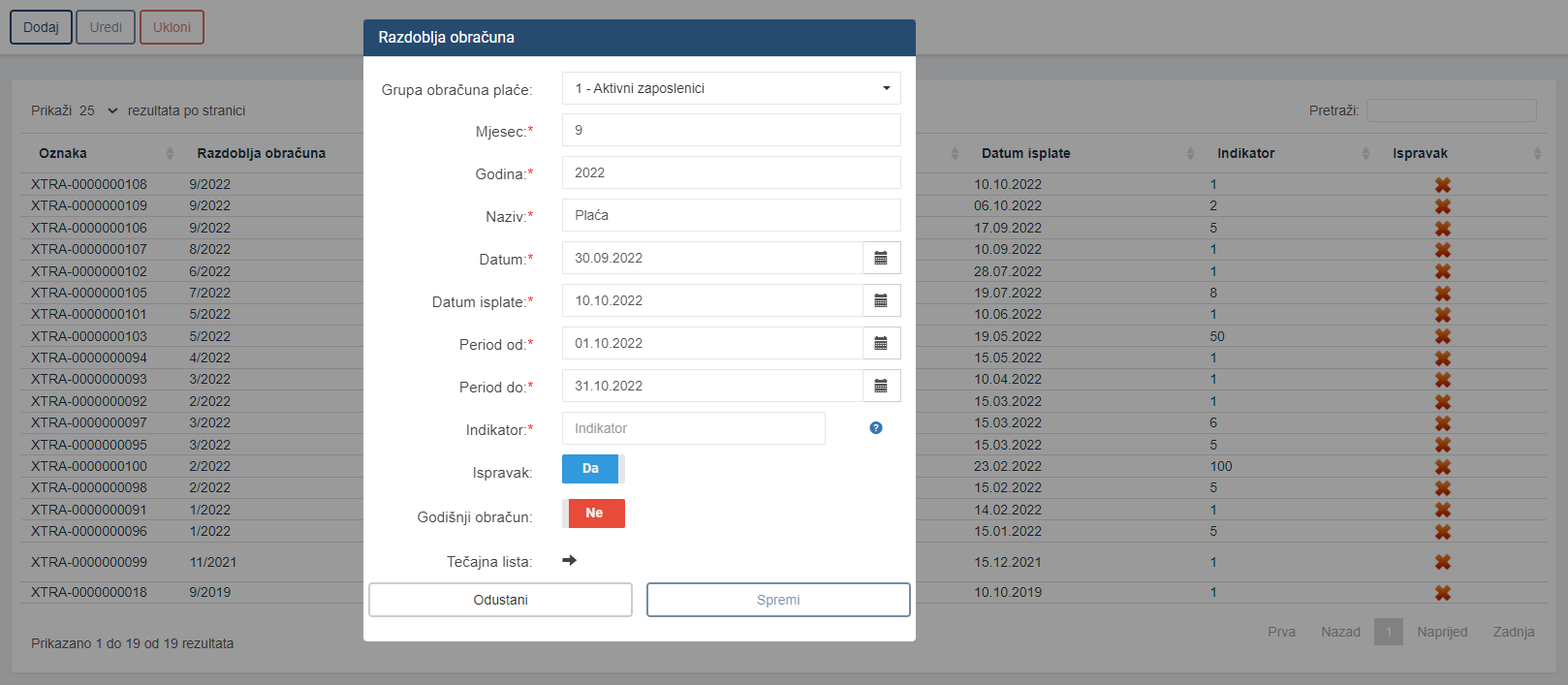Viewport: 1568px width, 685px height.
Task: Click Datum isplate text field with 10.10.2022
Action: coord(712,300)
